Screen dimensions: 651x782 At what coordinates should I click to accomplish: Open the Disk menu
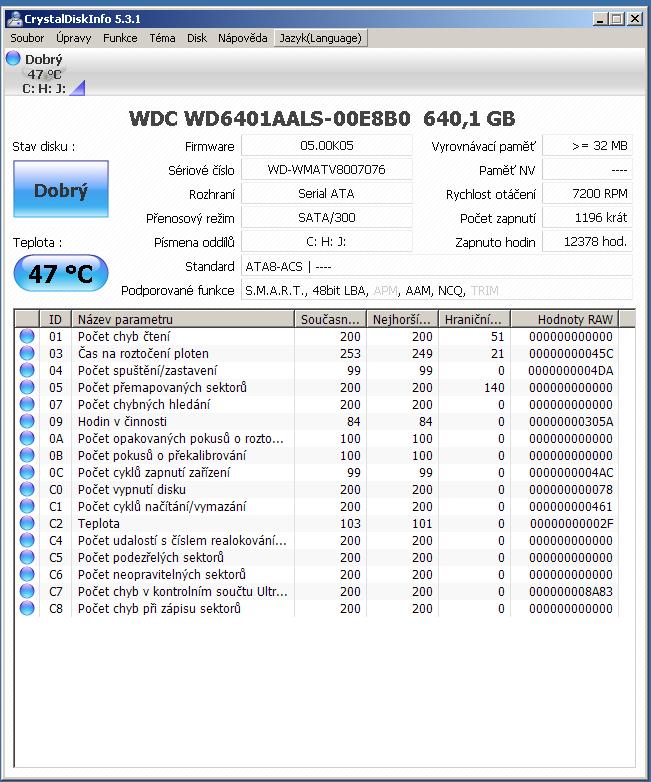(x=197, y=38)
